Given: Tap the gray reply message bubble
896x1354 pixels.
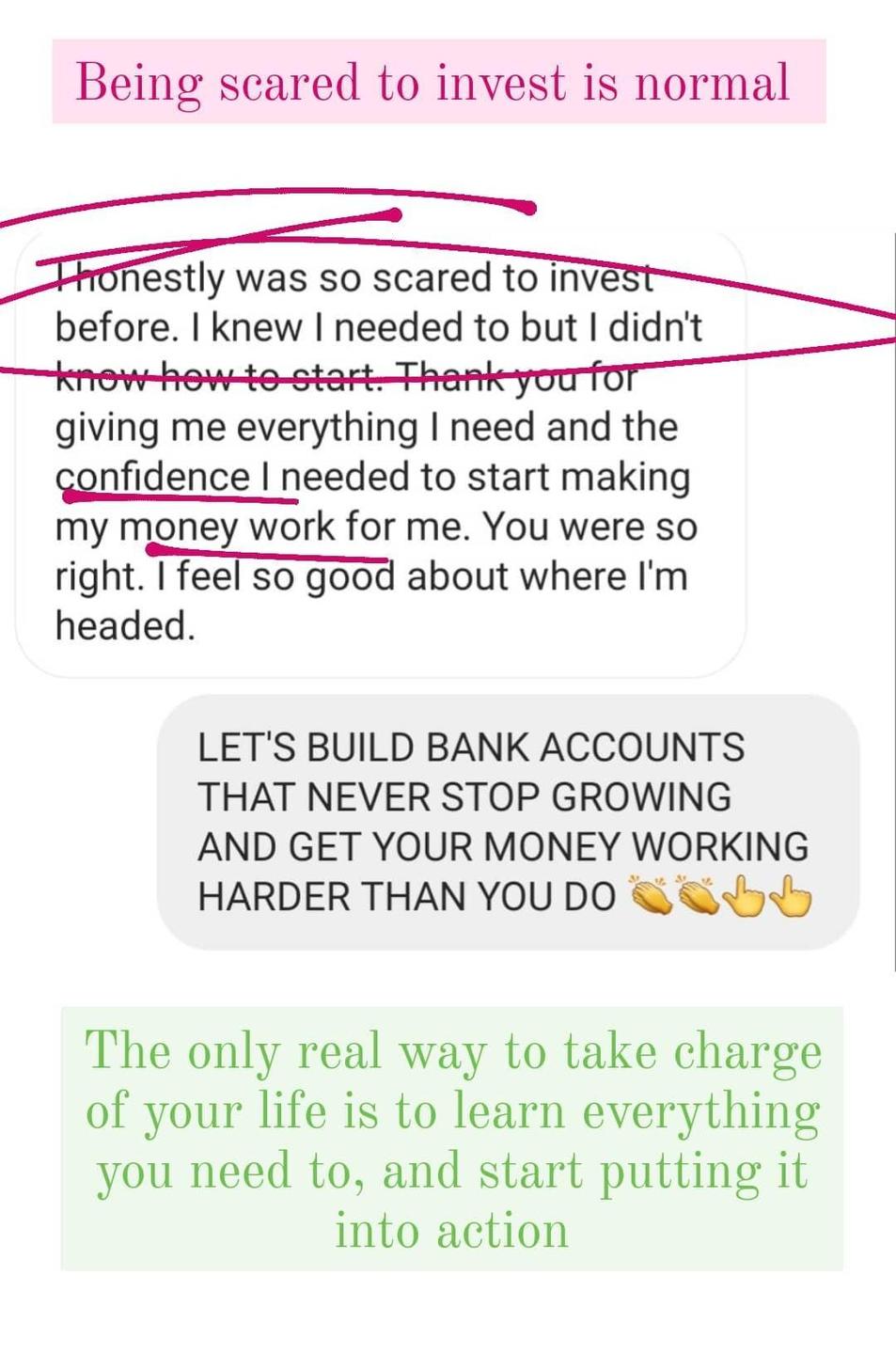Looking at the screenshot, I should coord(508,822).
